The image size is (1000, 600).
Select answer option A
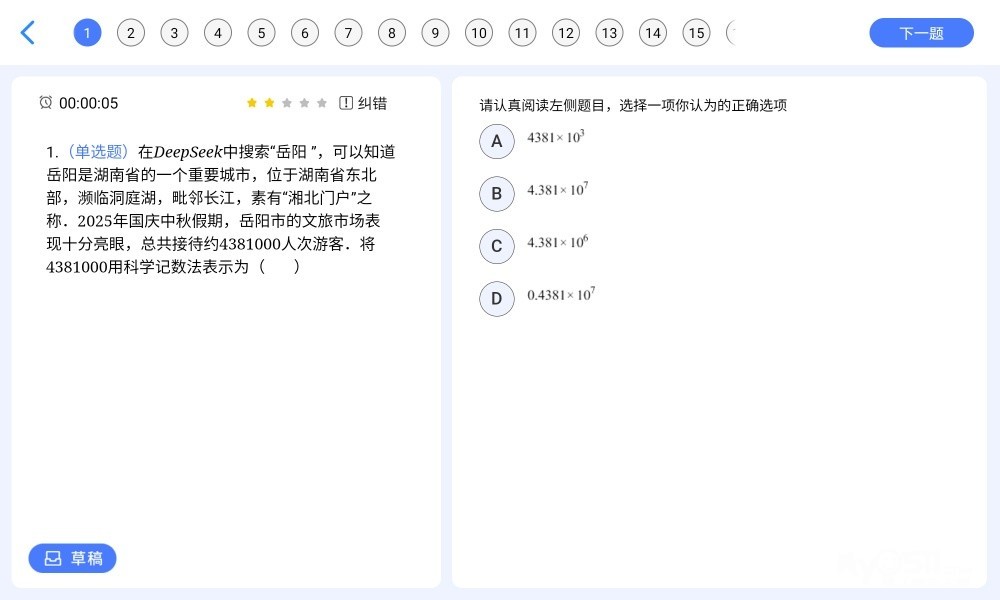497,142
